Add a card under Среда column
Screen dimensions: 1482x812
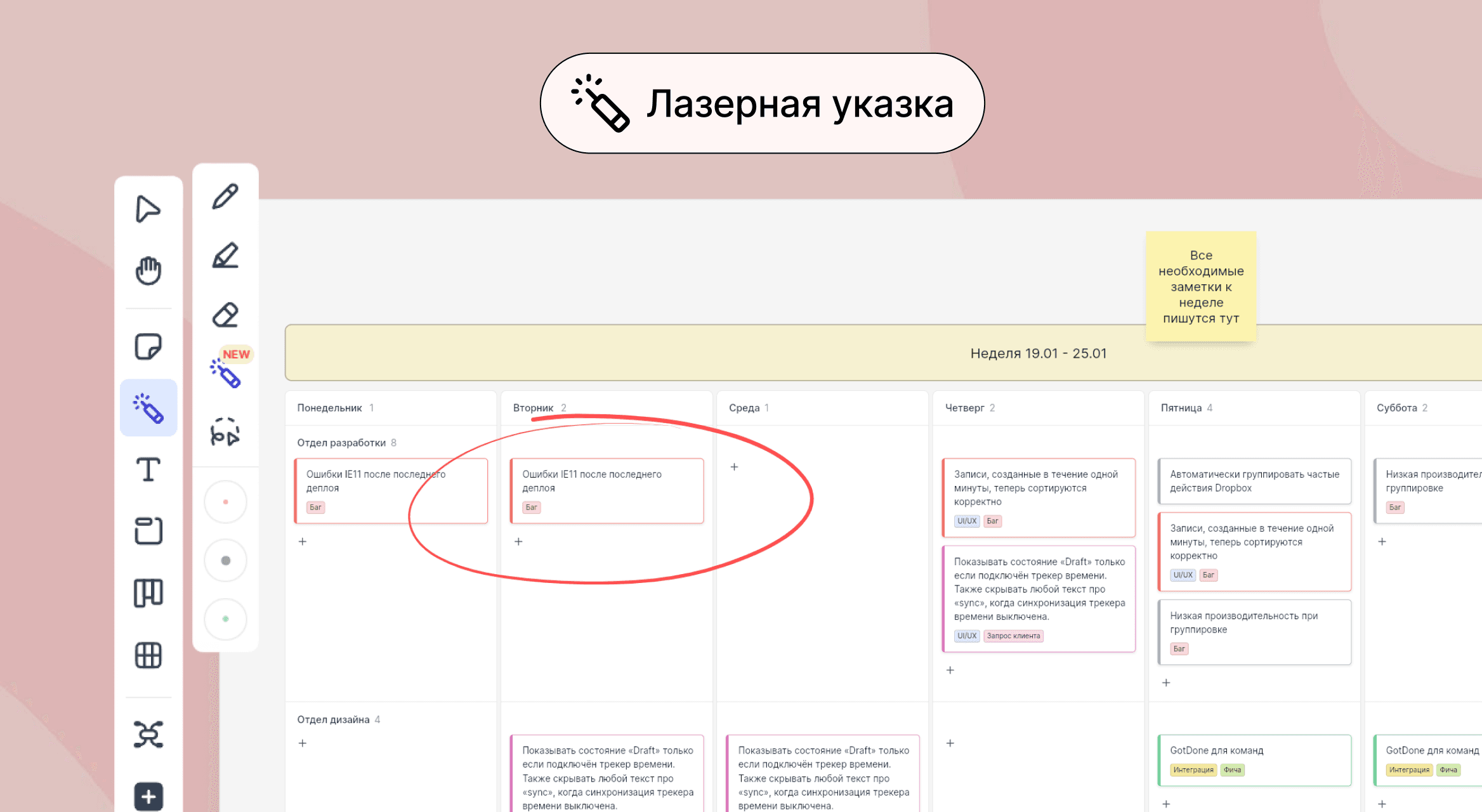tap(734, 467)
